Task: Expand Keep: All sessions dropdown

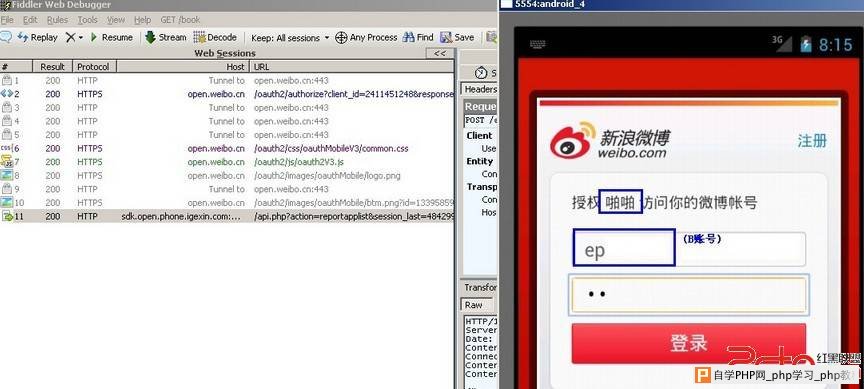Action: pos(290,38)
